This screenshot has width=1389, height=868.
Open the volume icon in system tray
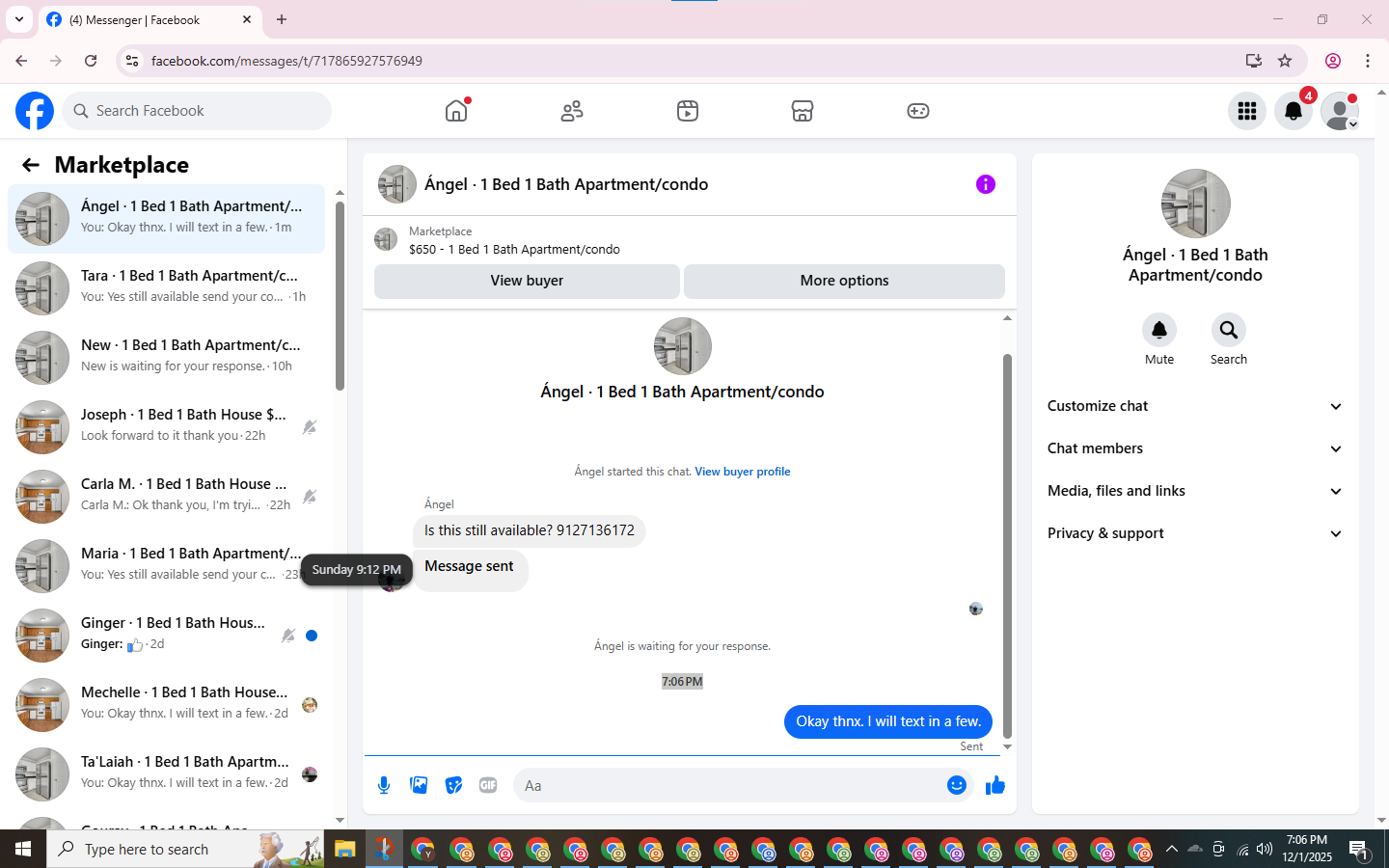pyautogui.click(x=1265, y=849)
